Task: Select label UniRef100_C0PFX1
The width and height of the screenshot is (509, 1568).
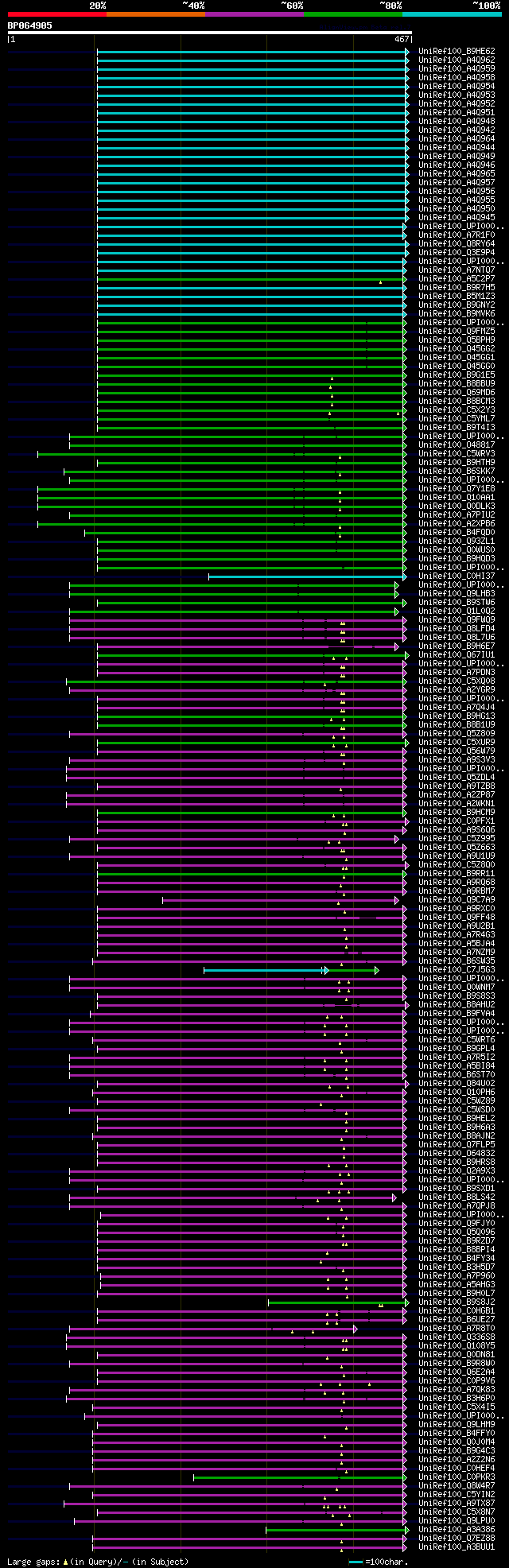Action: click(457, 821)
